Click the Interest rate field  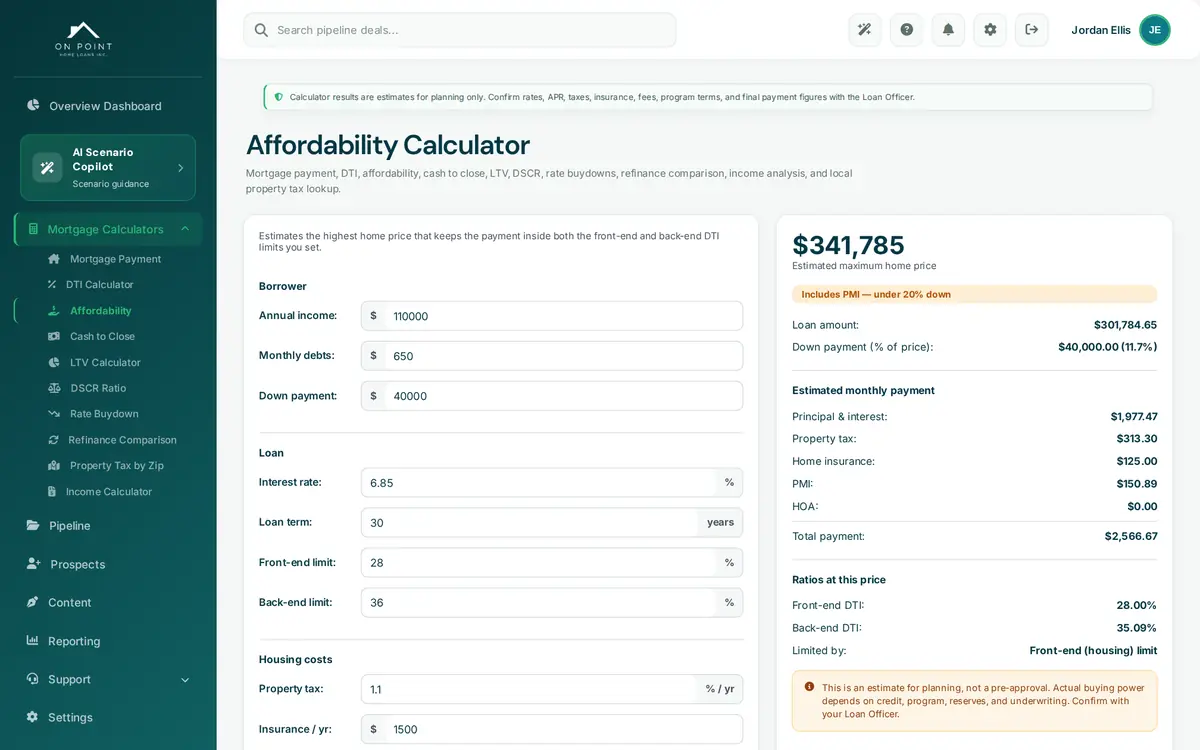coord(552,482)
